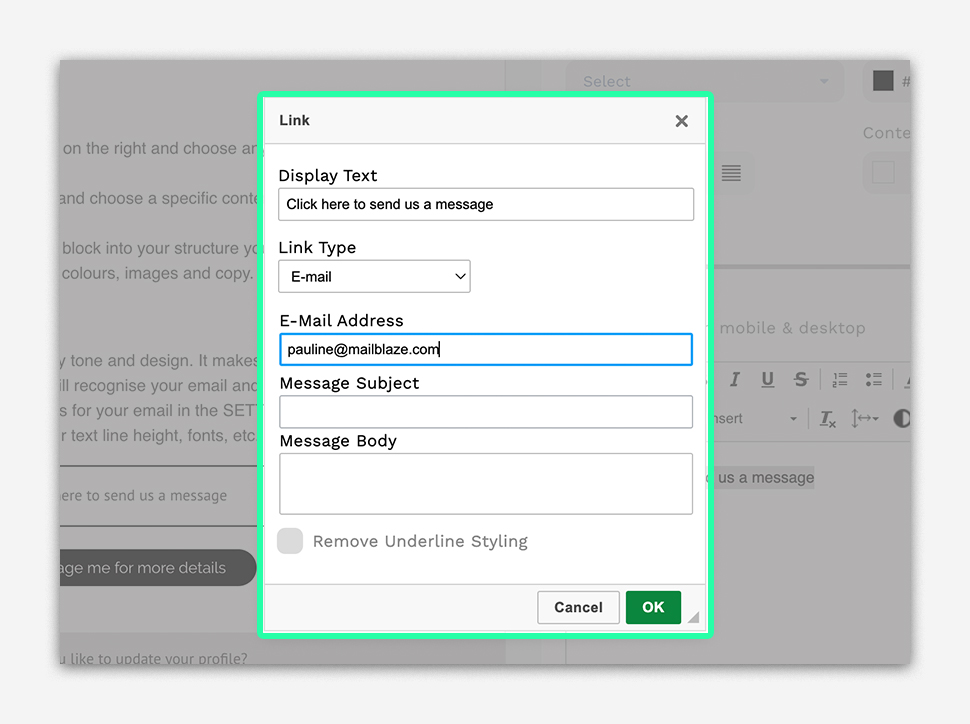Toggle Remove Underline Styling checkbox
Viewport: 970px width, 724px height.
coord(290,541)
